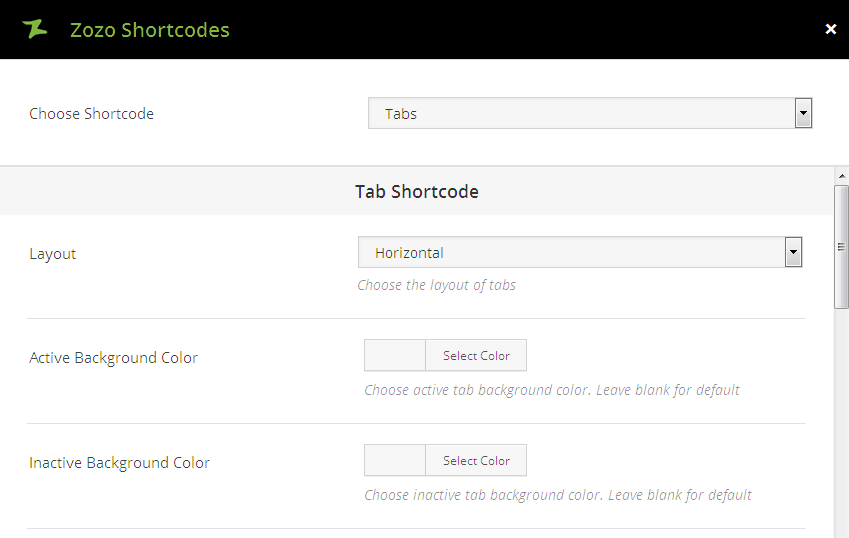Click Select Color for Inactive Background Color
849x538 pixels.
click(x=476, y=461)
